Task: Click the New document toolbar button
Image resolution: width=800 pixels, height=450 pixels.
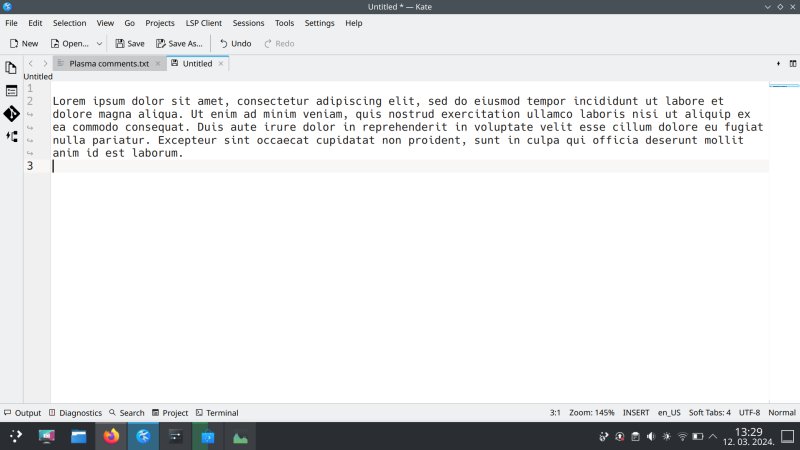Action: pos(24,44)
